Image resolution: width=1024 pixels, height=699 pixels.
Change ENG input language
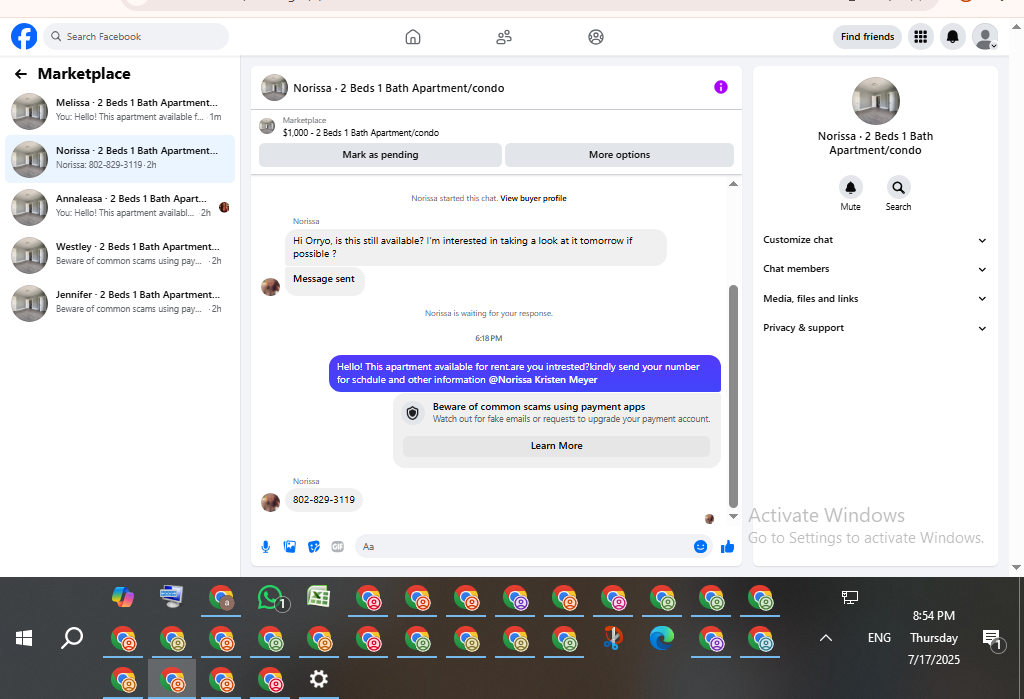(879, 638)
